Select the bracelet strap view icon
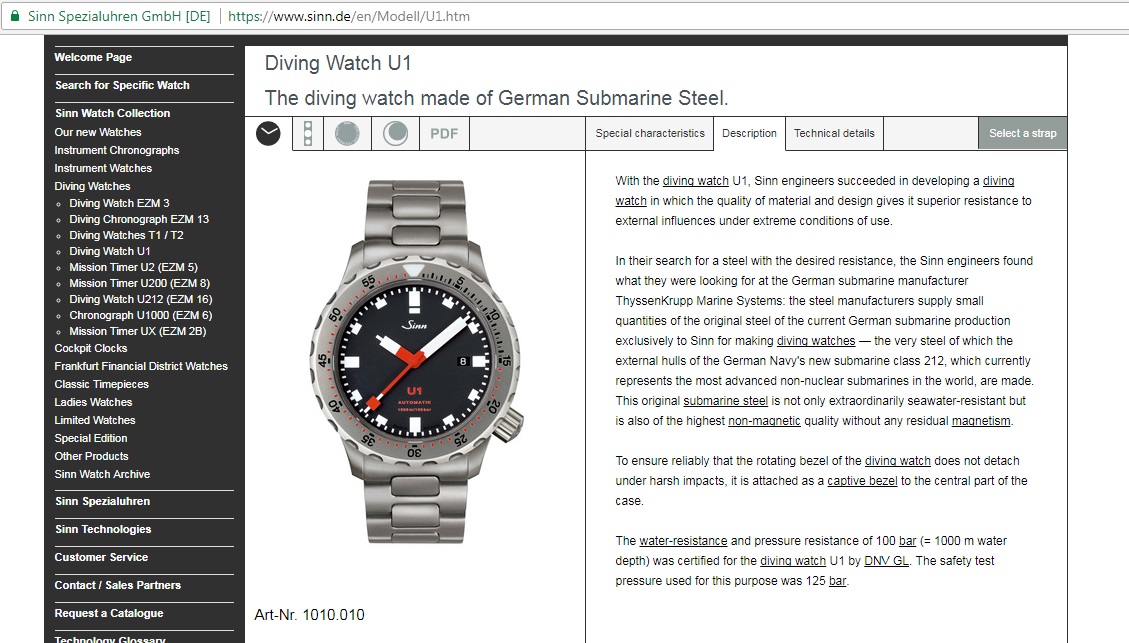Viewport: 1129px width, 643px height. pos(307,134)
